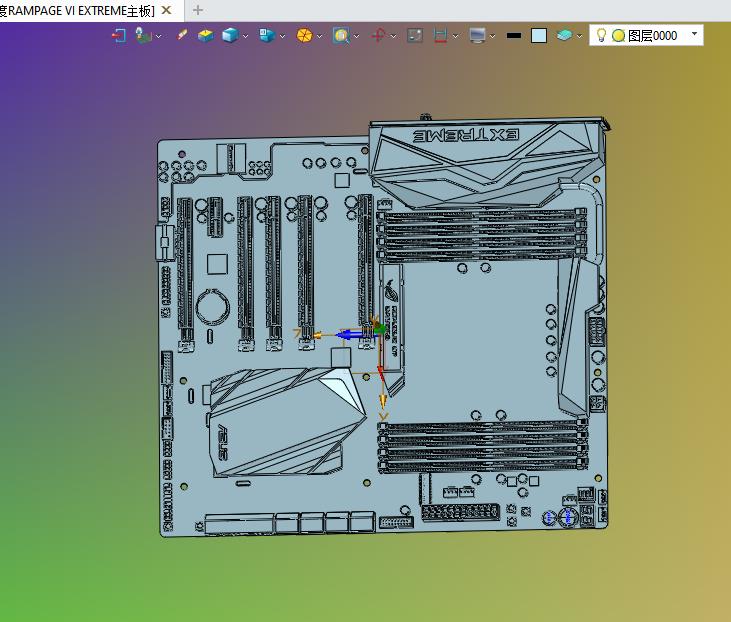Screen dimensions: 731x622
Task: Open the layer-stack dropdown arrow
Action: 579,36
